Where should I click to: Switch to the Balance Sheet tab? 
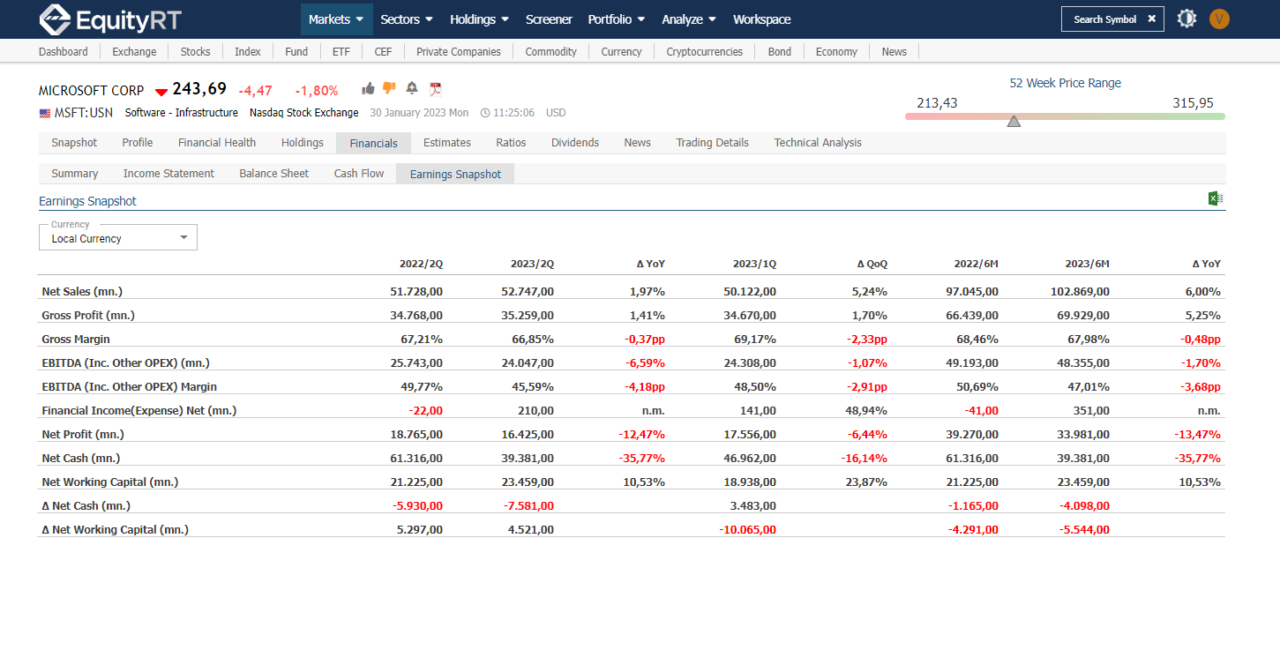tap(273, 173)
